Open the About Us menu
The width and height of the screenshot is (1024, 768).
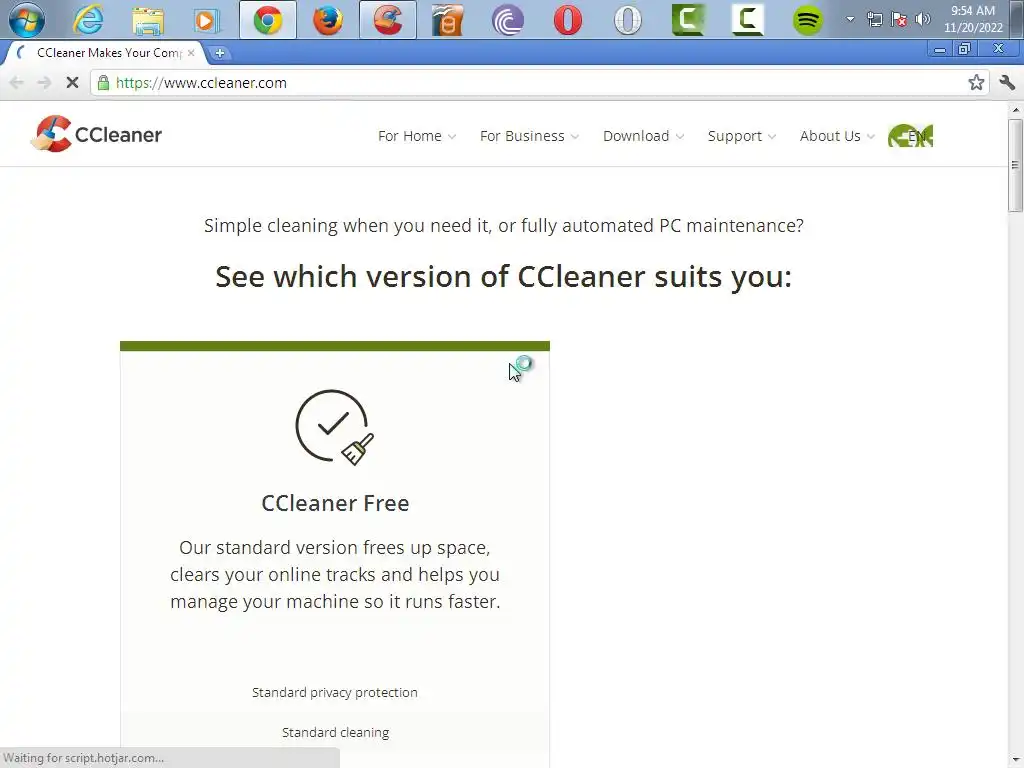[x=837, y=136]
